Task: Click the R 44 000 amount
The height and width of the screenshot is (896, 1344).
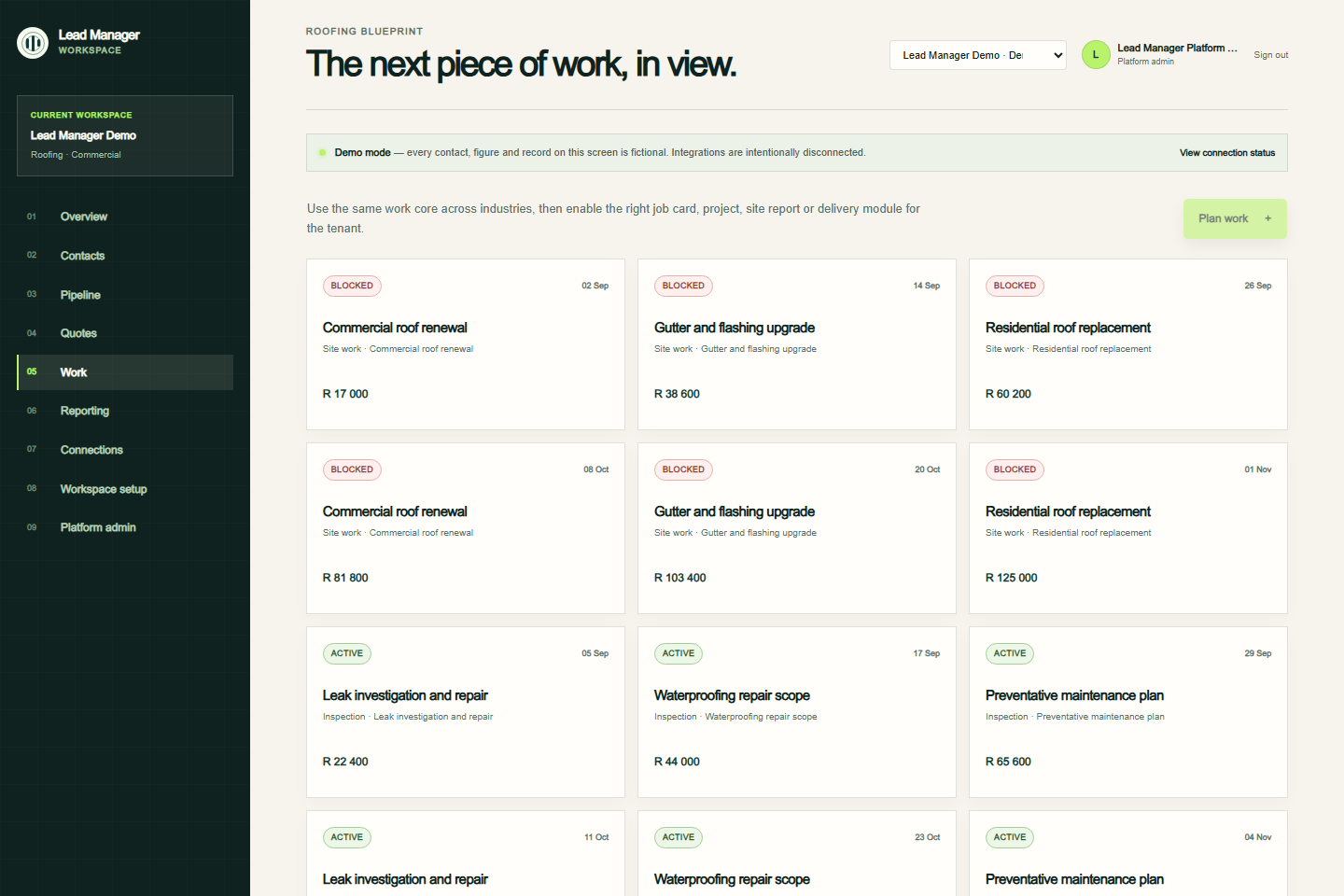Action: (x=677, y=762)
